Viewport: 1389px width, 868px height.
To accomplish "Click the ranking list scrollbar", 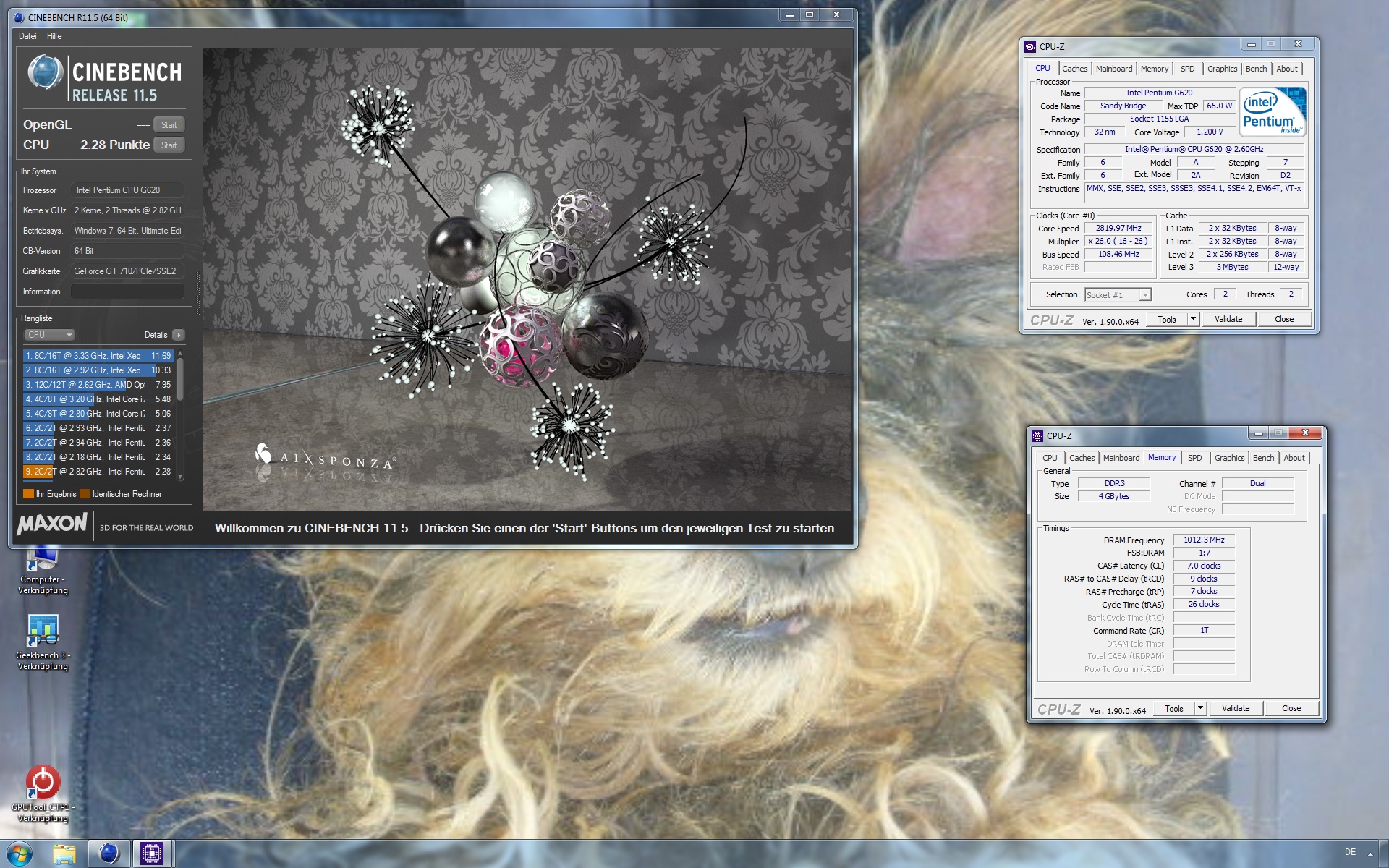I will [x=180, y=381].
